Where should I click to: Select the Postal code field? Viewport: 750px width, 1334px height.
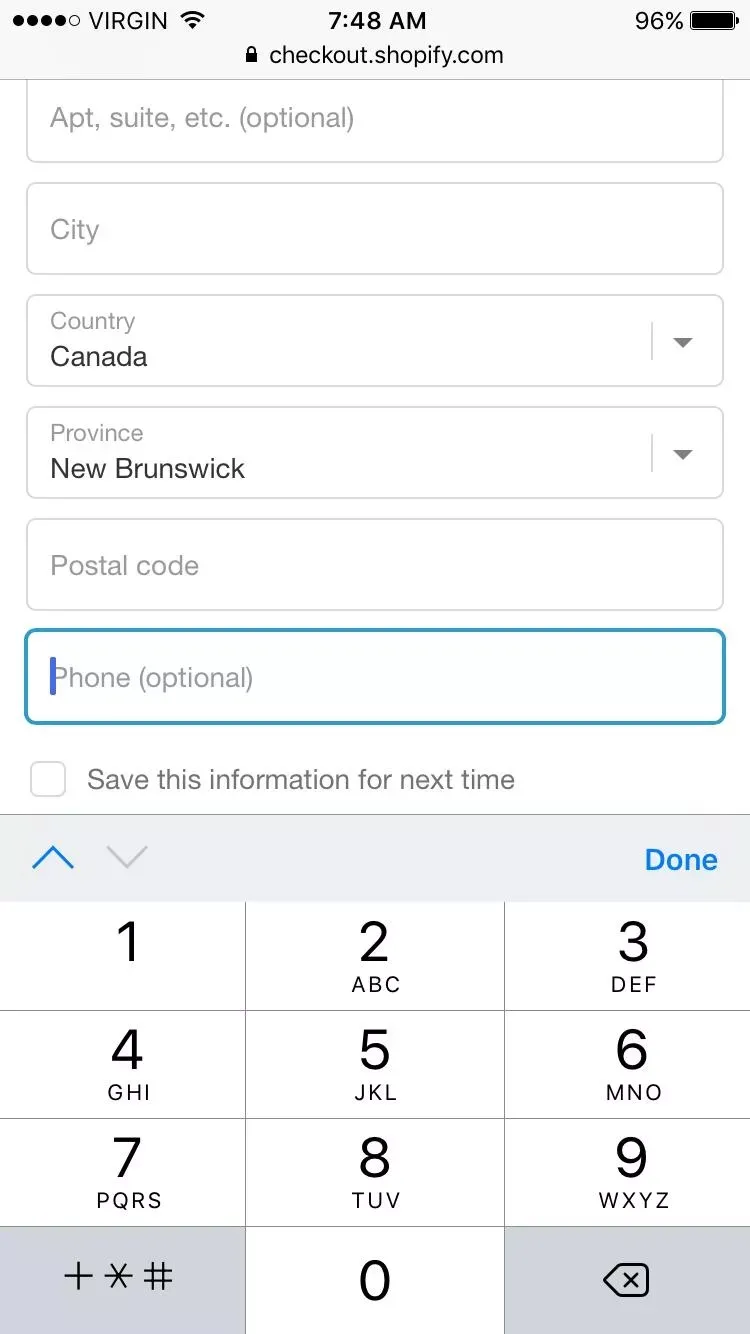(374, 565)
